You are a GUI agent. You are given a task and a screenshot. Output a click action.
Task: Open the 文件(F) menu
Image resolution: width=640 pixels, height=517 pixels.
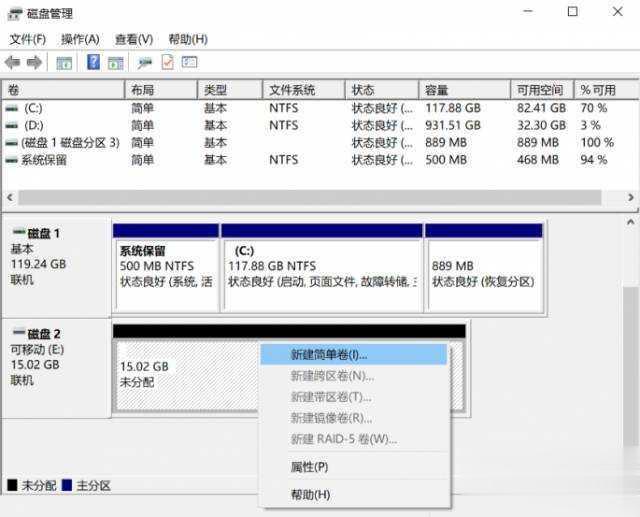[x=28, y=40]
